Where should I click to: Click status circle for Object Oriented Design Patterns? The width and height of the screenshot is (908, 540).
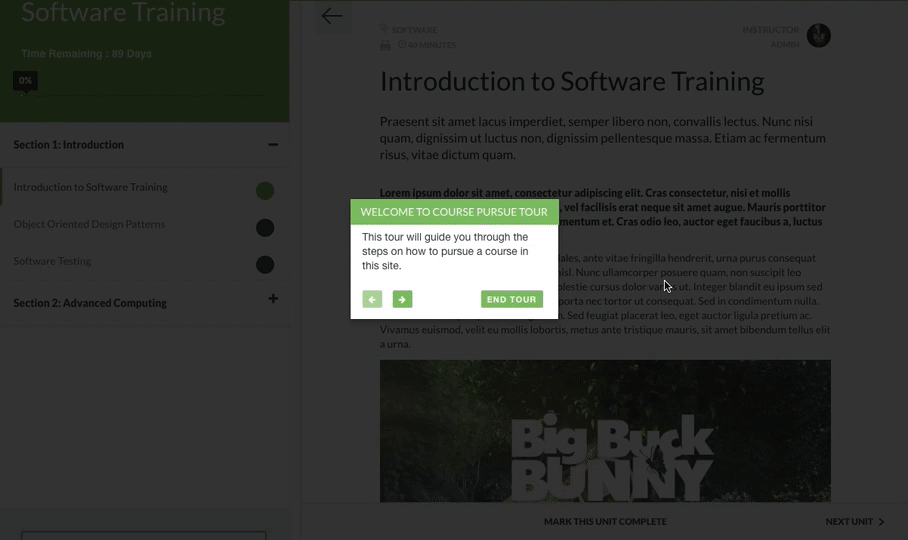pos(265,228)
